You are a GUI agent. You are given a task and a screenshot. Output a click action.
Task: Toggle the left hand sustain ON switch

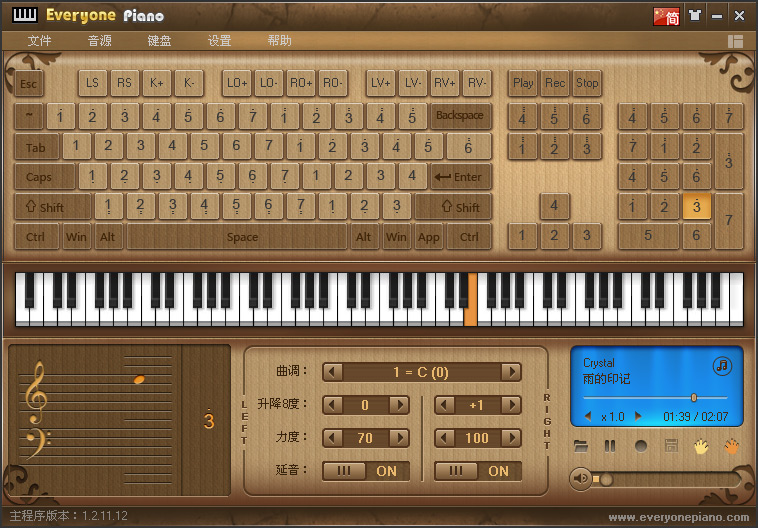[x=366, y=471]
